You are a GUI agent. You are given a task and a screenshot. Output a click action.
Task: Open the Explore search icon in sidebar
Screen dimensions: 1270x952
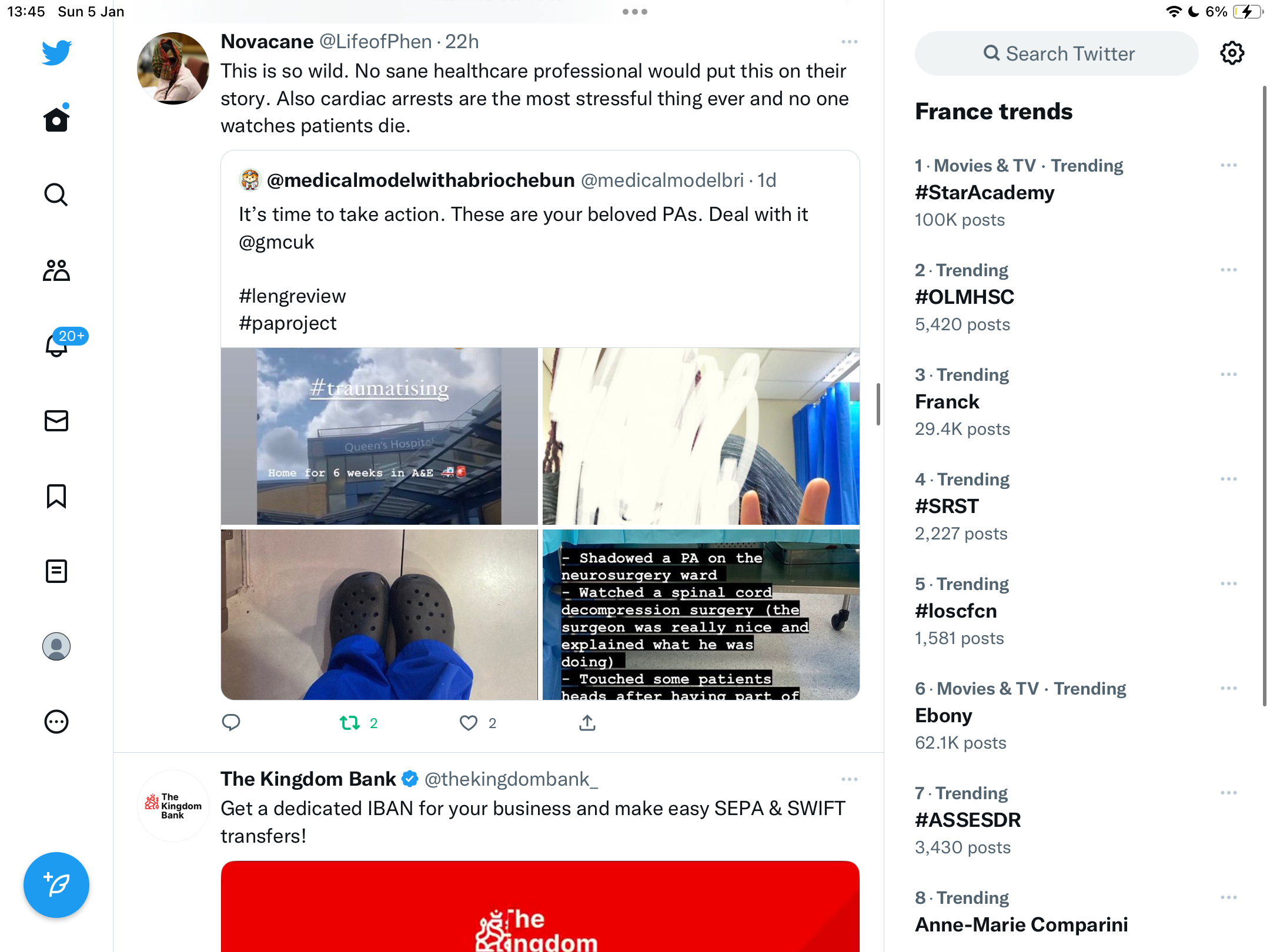pos(56,195)
